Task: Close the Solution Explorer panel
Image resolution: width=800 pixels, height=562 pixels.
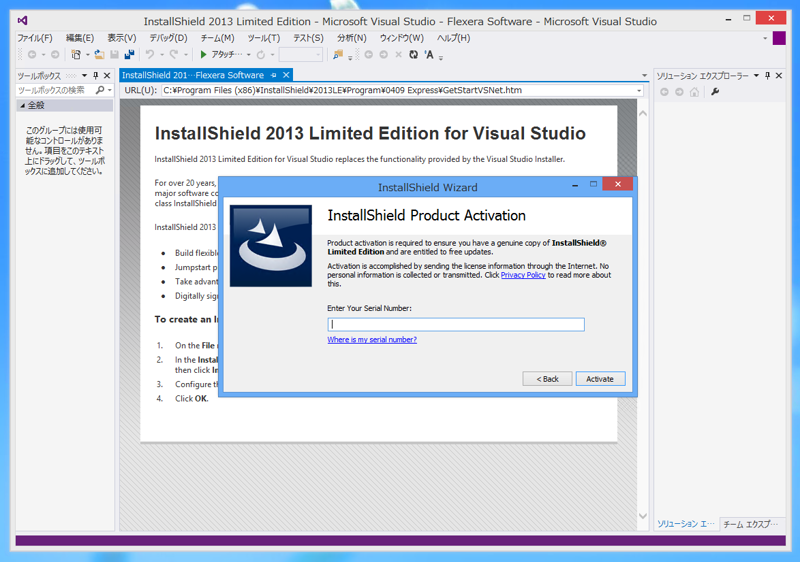Action: [x=779, y=75]
